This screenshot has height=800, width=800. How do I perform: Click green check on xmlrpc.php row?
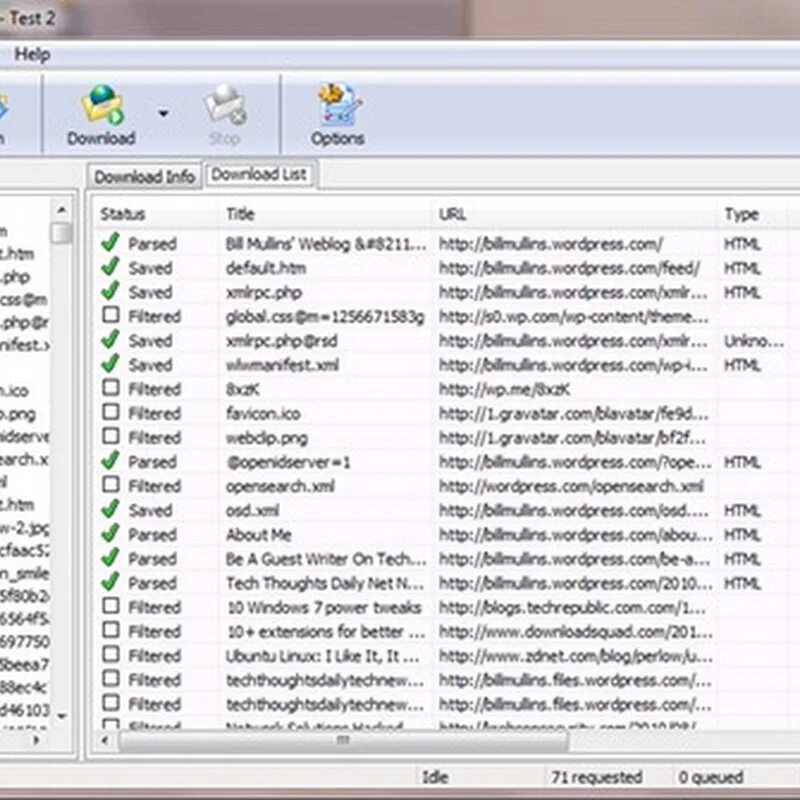(x=110, y=291)
